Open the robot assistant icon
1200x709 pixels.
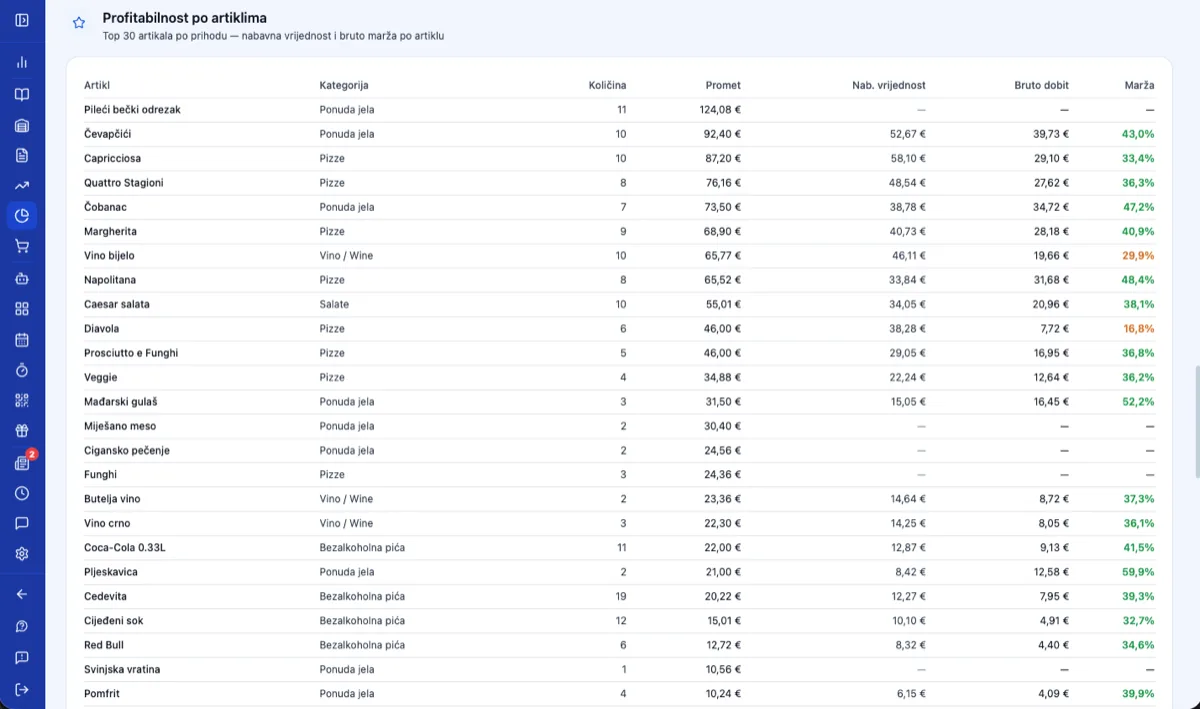click(x=22, y=278)
